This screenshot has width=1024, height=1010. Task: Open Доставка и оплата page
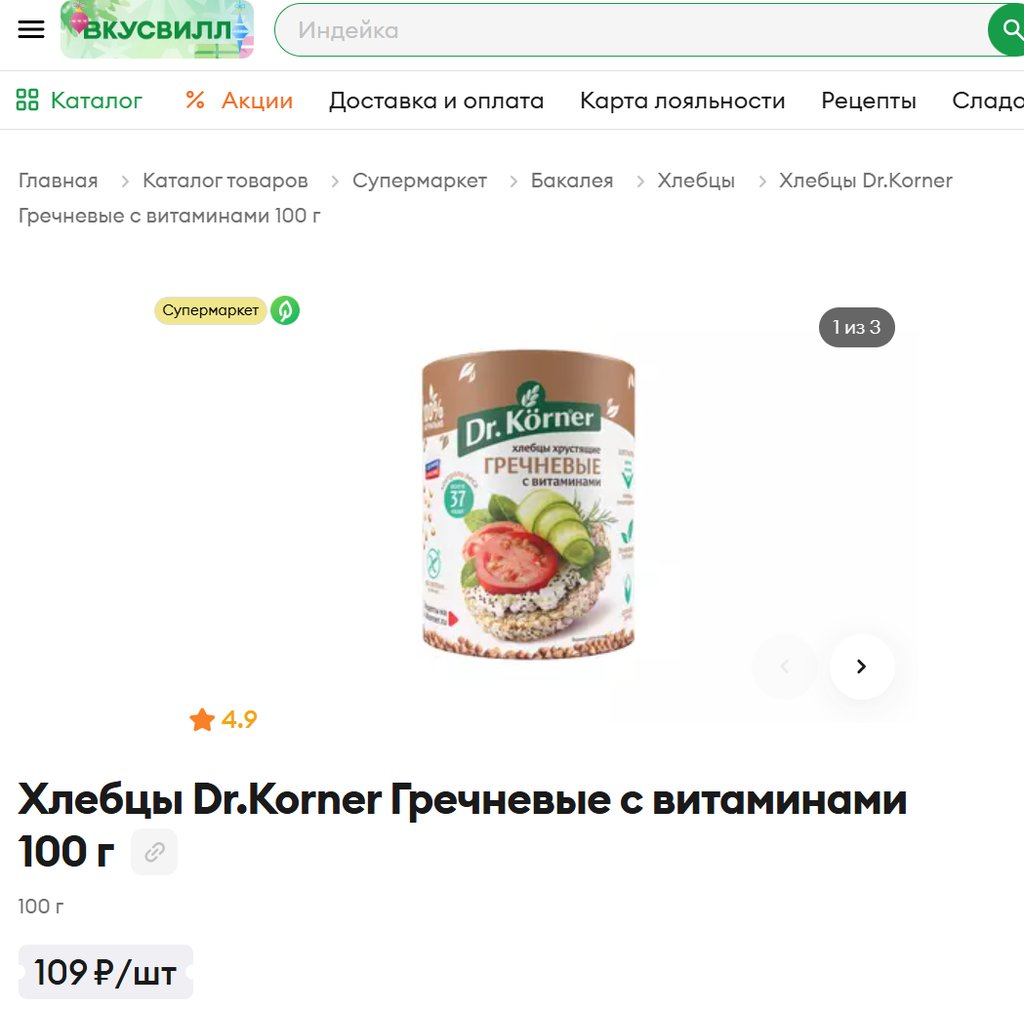pyautogui.click(x=436, y=101)
